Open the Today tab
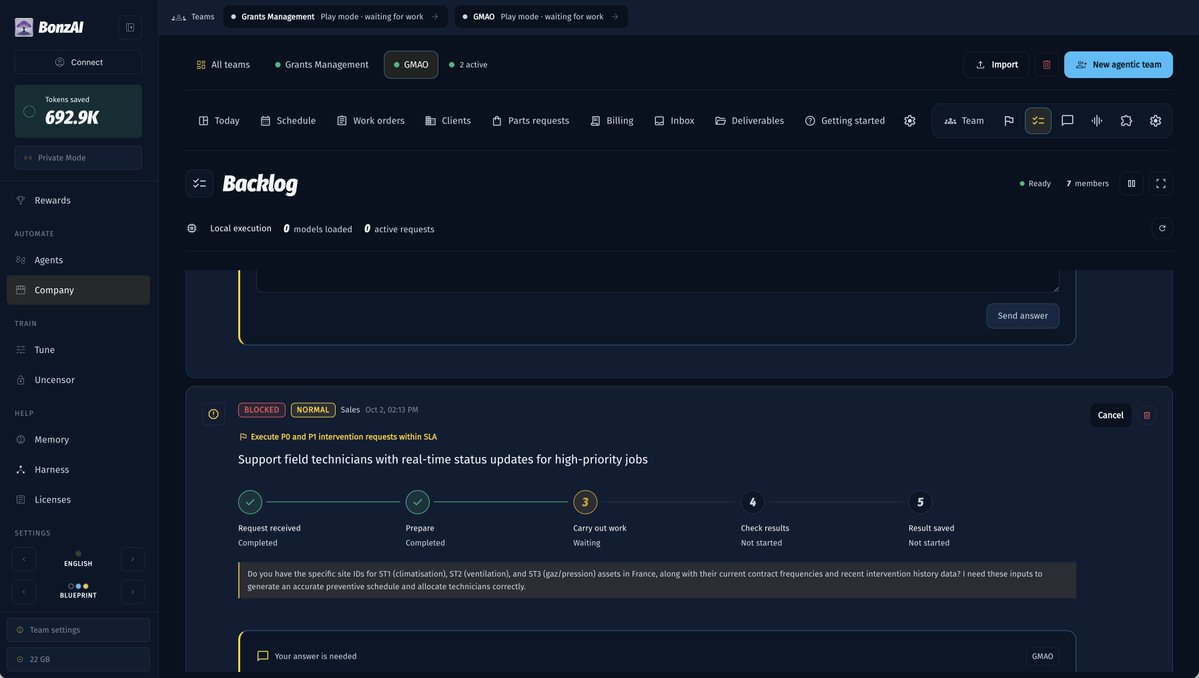1199x678 pixels. click(219, 121)
